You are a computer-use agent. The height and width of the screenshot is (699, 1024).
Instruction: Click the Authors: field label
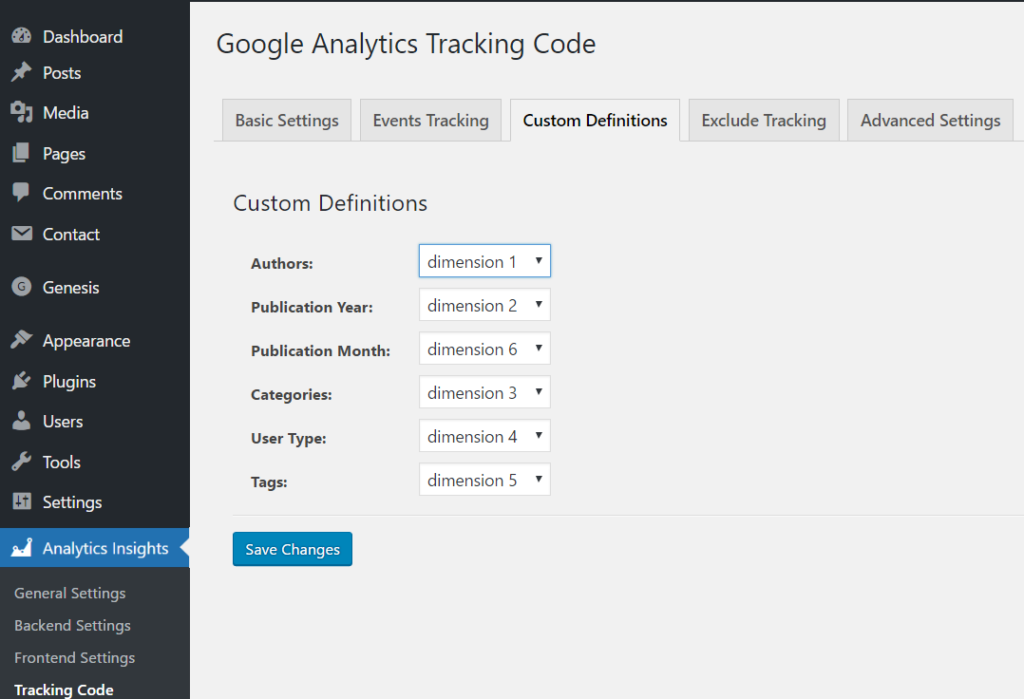[282, 263]
